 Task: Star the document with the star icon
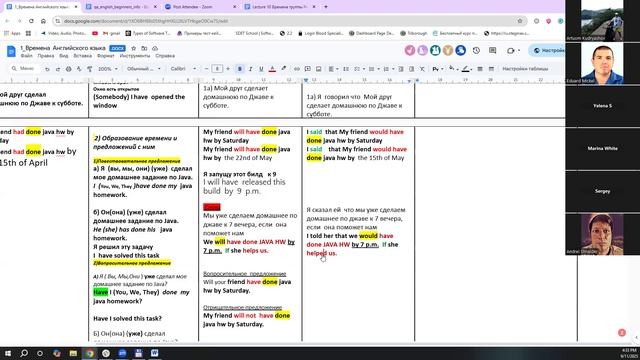point(133,48)
